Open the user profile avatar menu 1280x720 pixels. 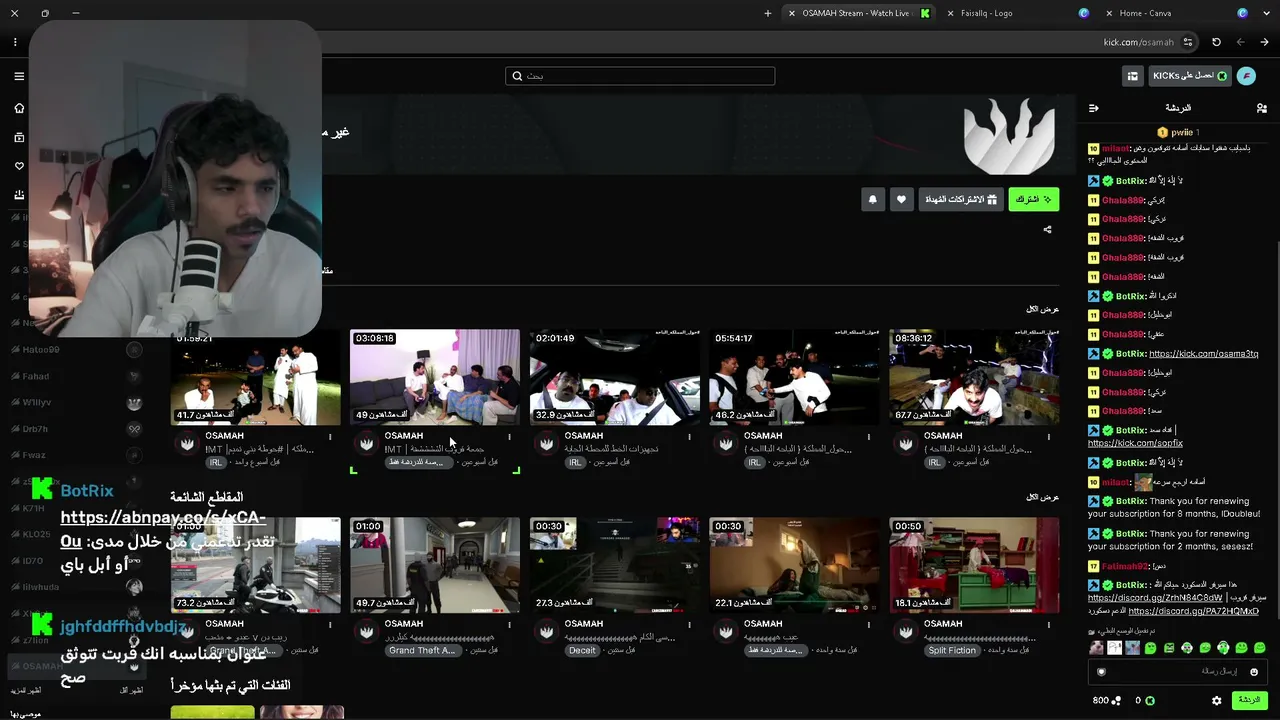(1246, 76)
